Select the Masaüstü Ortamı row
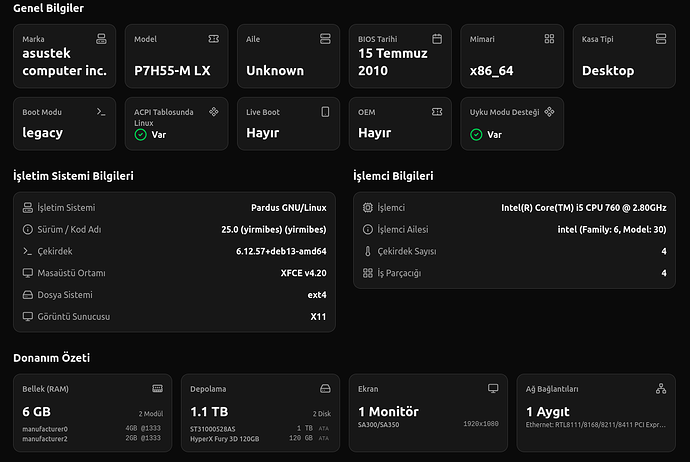 click(x=174, y=273)
